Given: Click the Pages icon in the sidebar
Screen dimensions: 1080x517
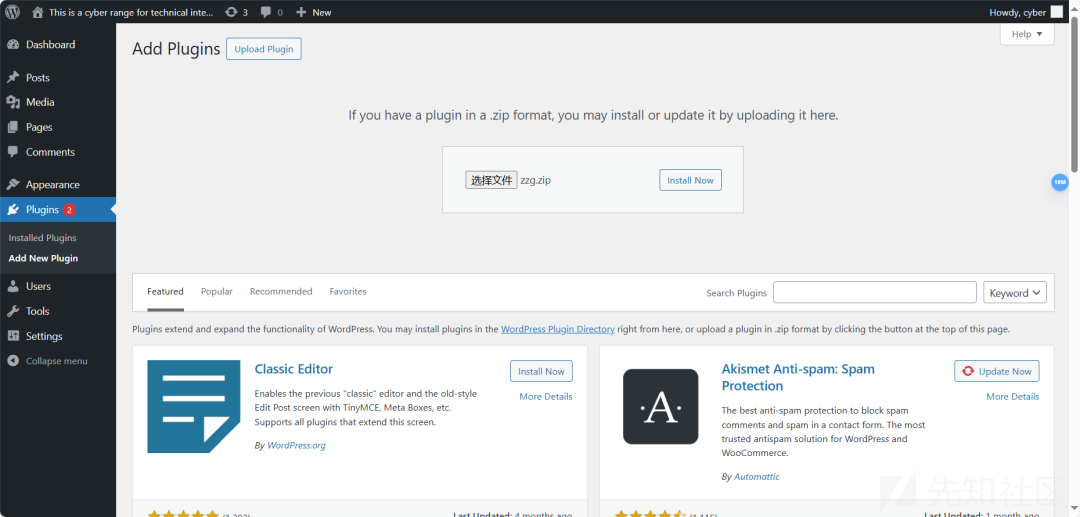Looking at the screenshot, I should (13, 127).
